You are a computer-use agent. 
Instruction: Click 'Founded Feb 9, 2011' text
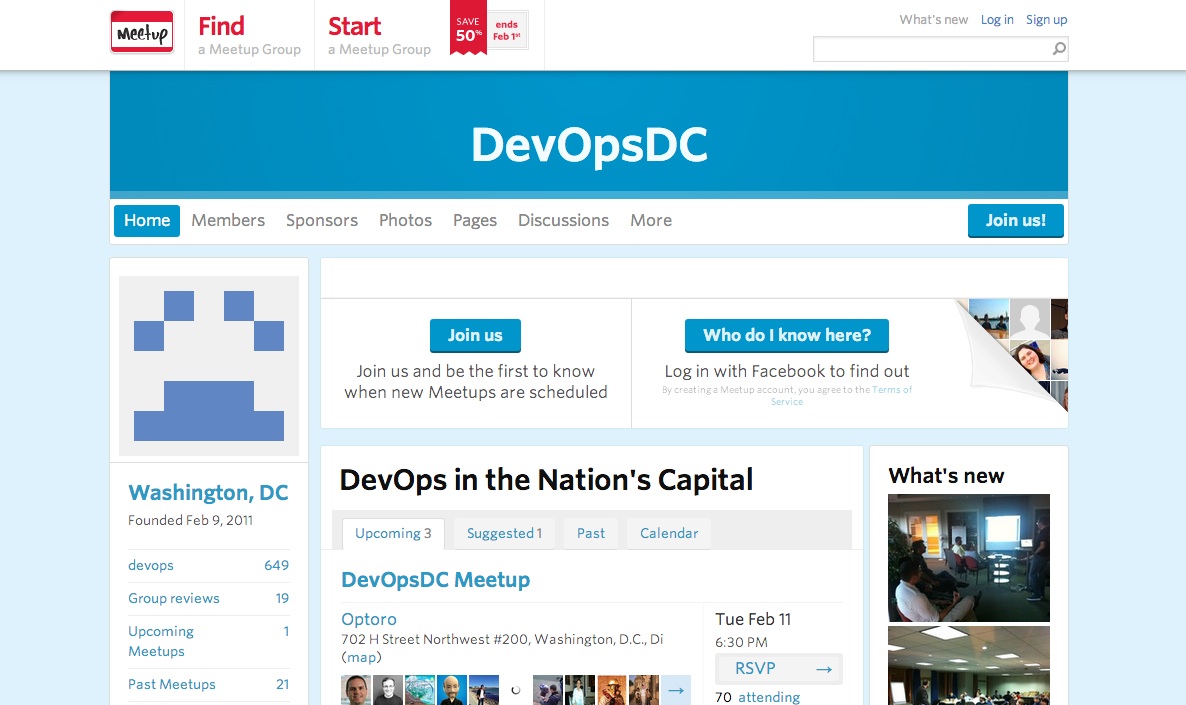pos(191,520)
